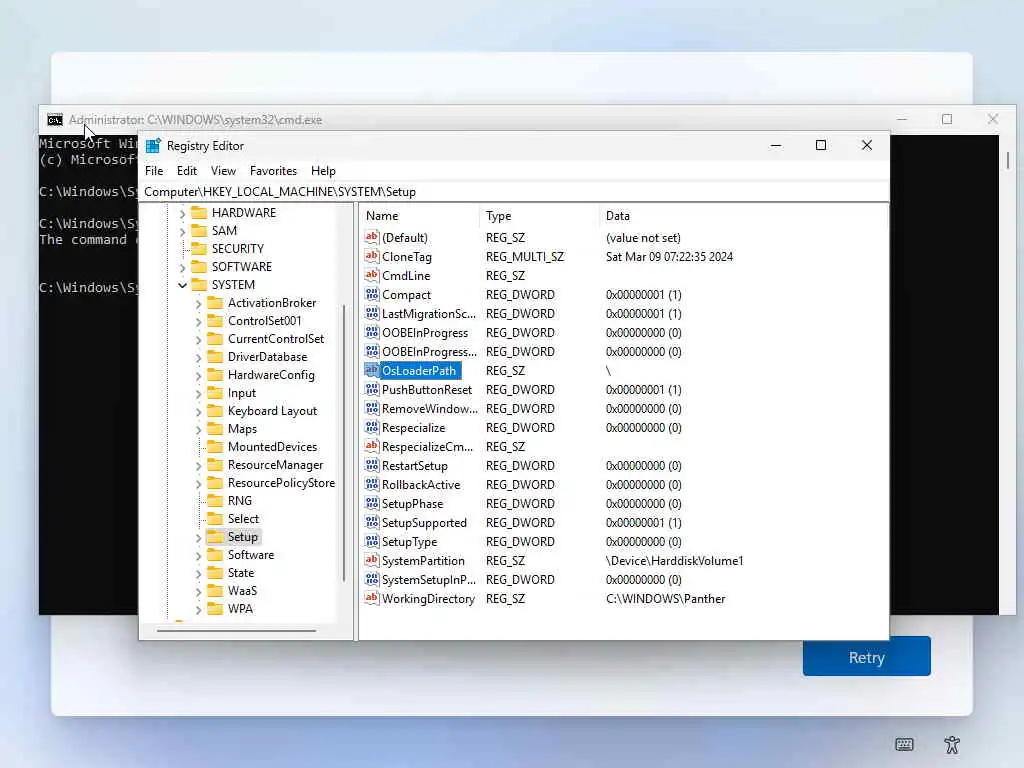Viewport: 1024px width, 768px height.
Task: Open the Edit menu in Registry Editor
Action: pyautogui.click(x=187, y=170)
